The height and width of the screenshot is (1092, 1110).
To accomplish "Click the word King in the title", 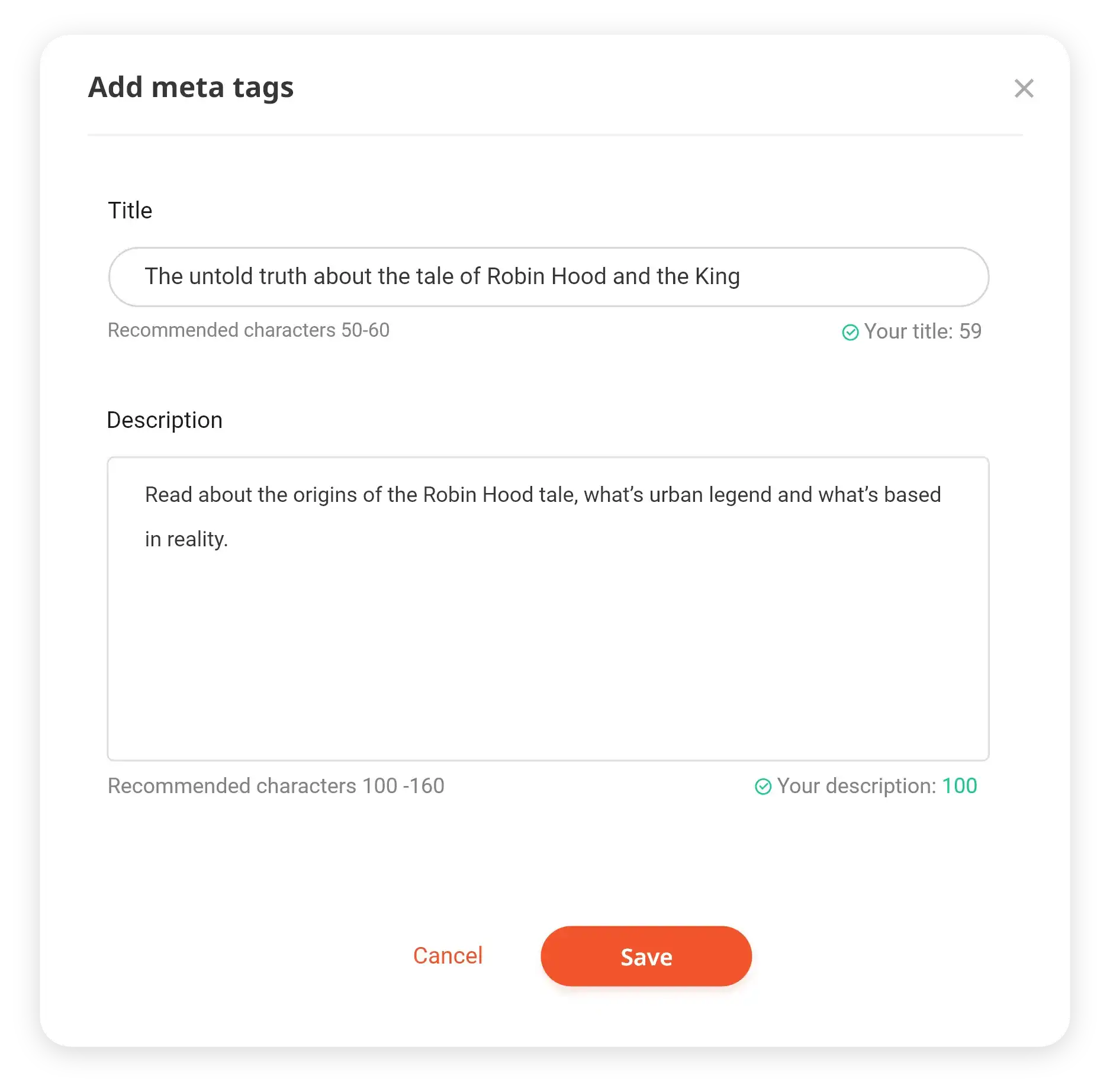I will pyautogui.click(x=718, y=277).
